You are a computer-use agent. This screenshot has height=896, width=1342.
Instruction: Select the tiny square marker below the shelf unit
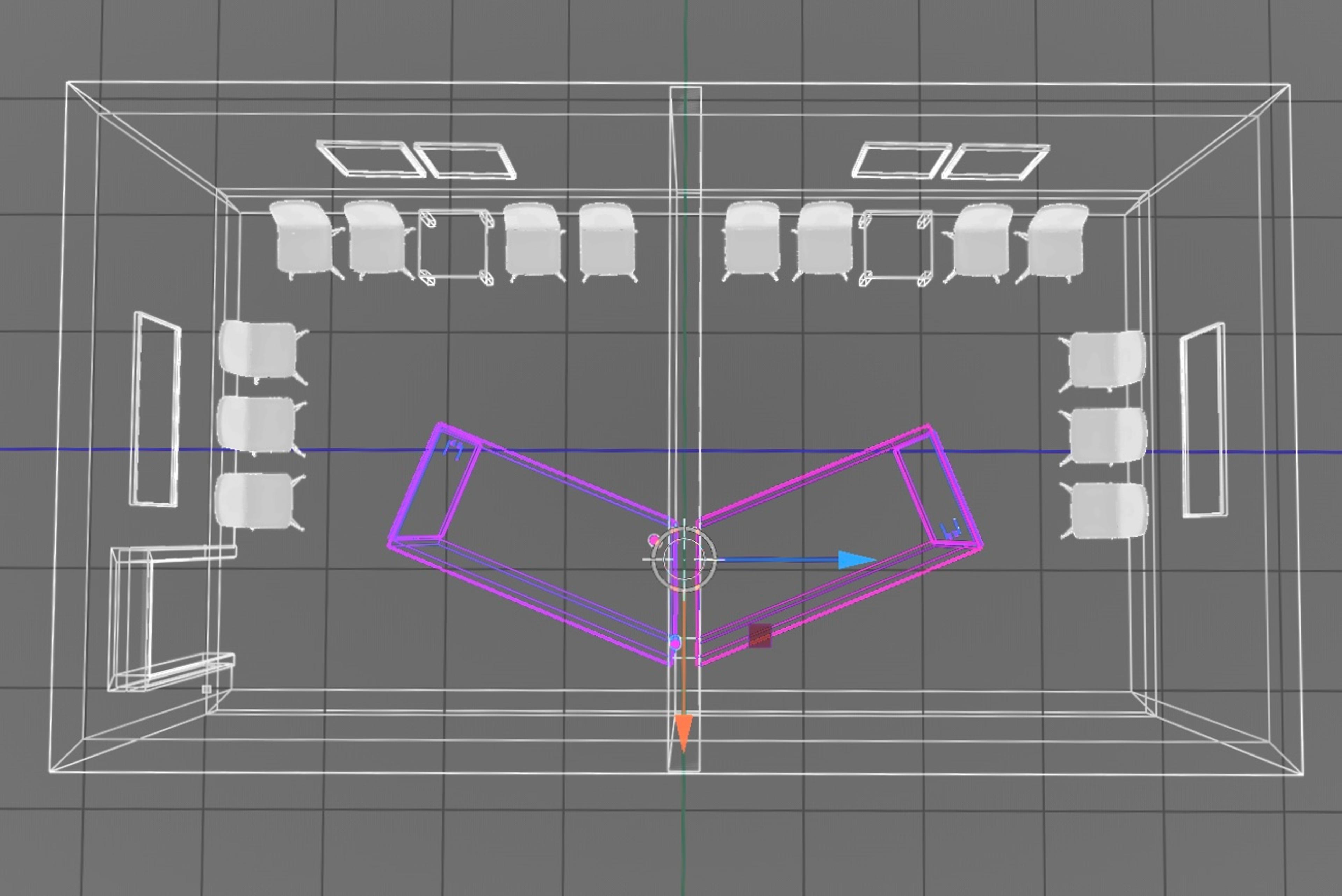coord(207,689)
